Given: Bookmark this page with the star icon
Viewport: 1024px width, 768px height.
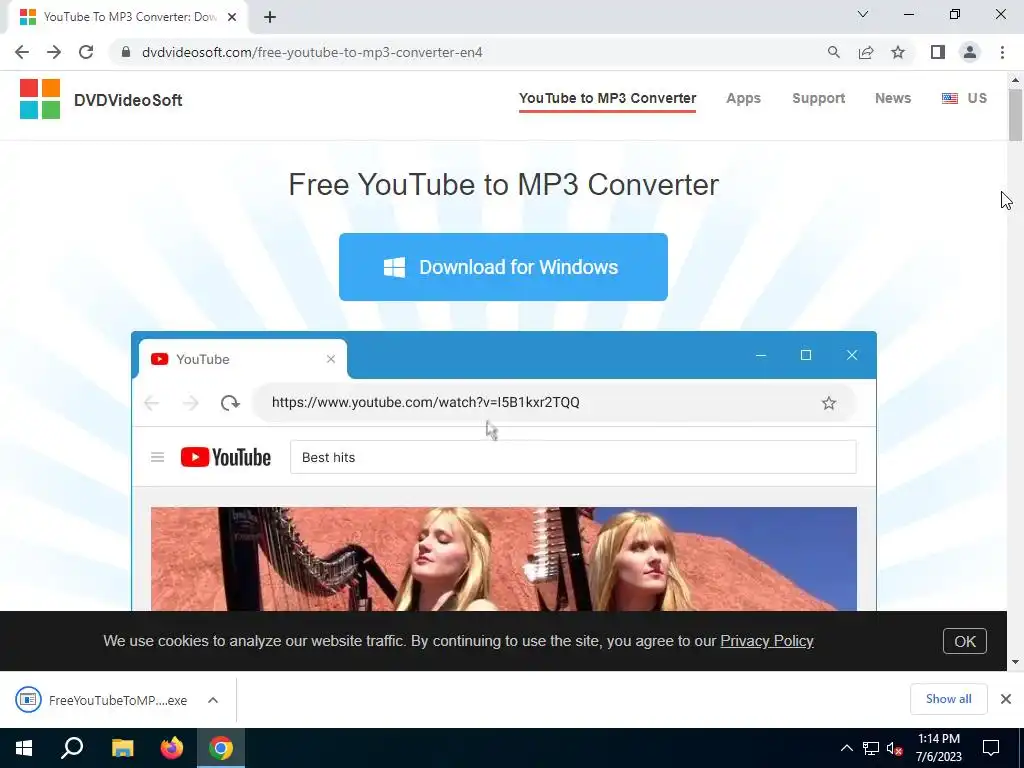Looking at the screenshot, I should click(x=898, y=52).
